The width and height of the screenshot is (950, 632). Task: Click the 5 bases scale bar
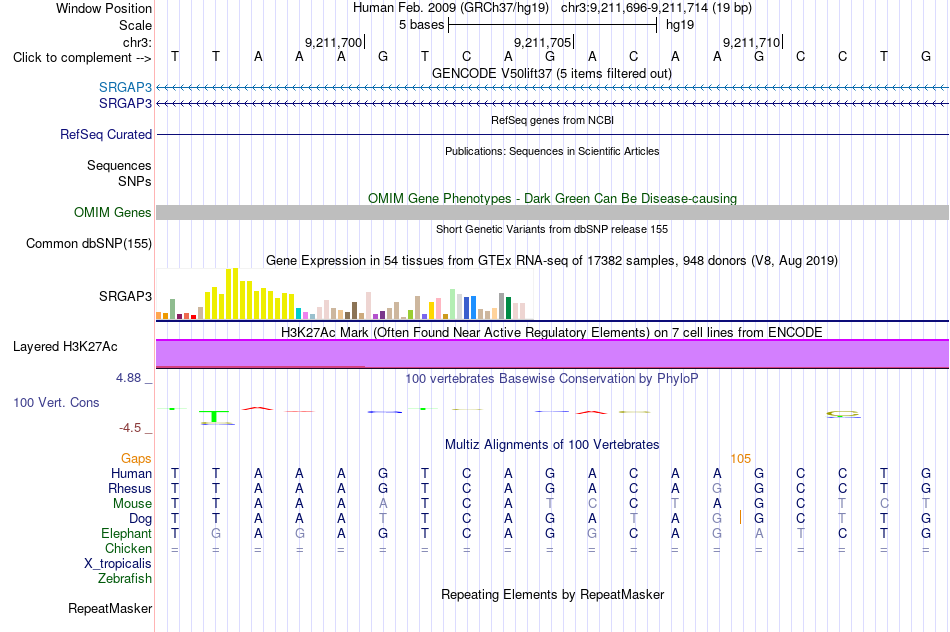(552, 25)
